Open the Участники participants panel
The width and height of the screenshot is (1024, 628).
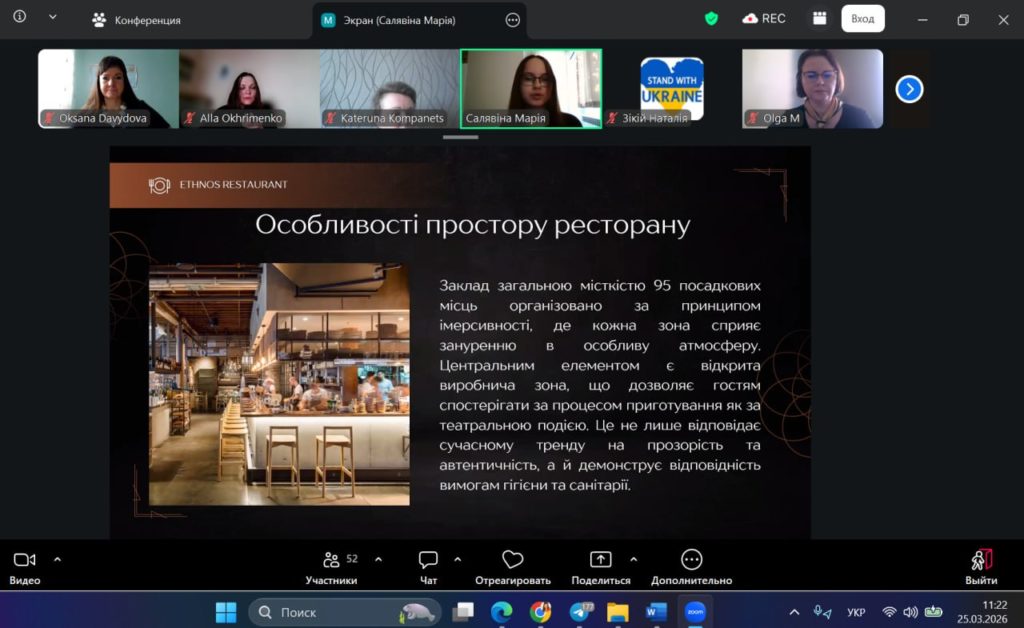[x=331, y=561]
